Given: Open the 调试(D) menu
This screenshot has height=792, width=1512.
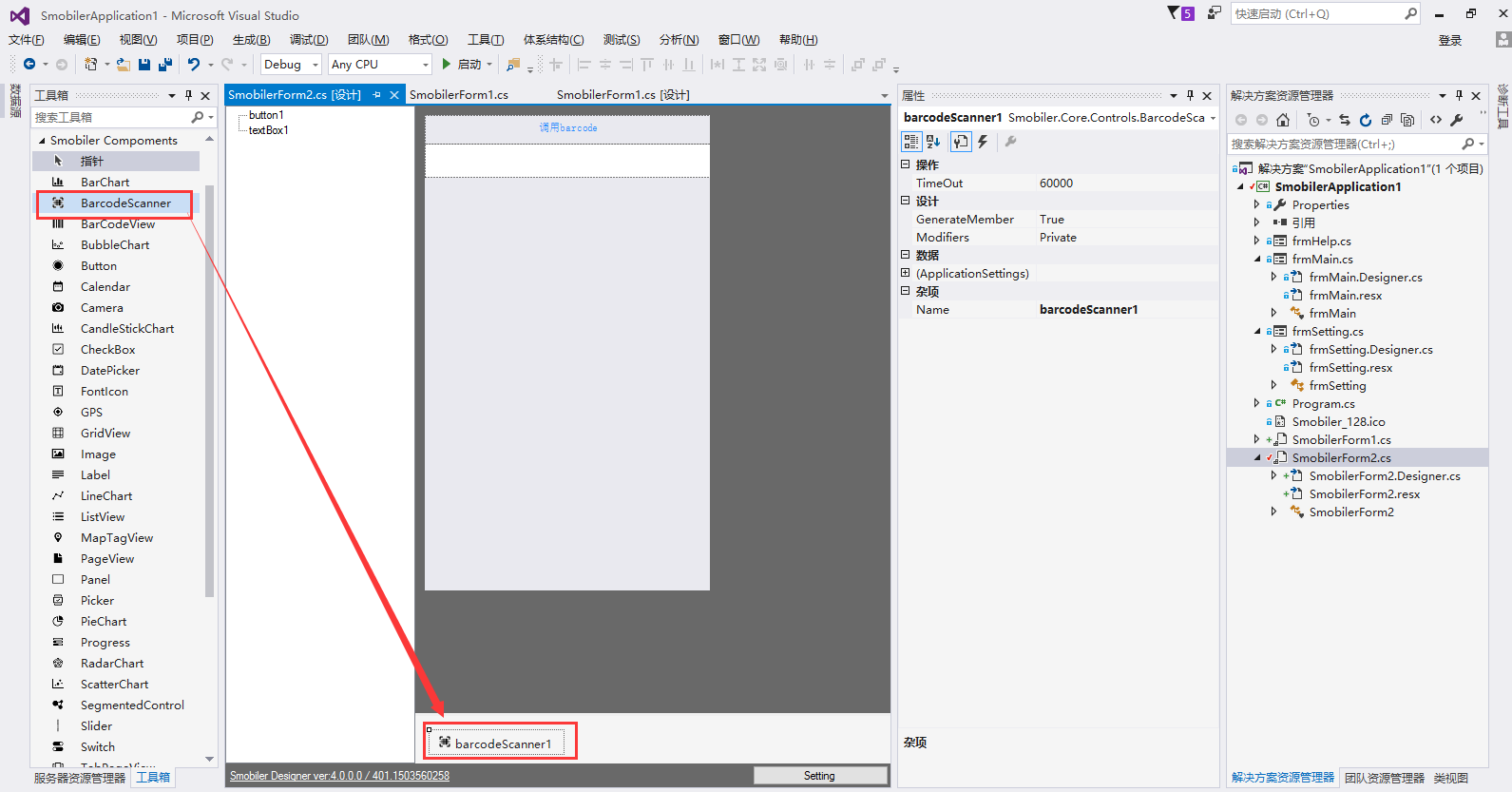Looking at the screenshot, I should click(309, 39).
